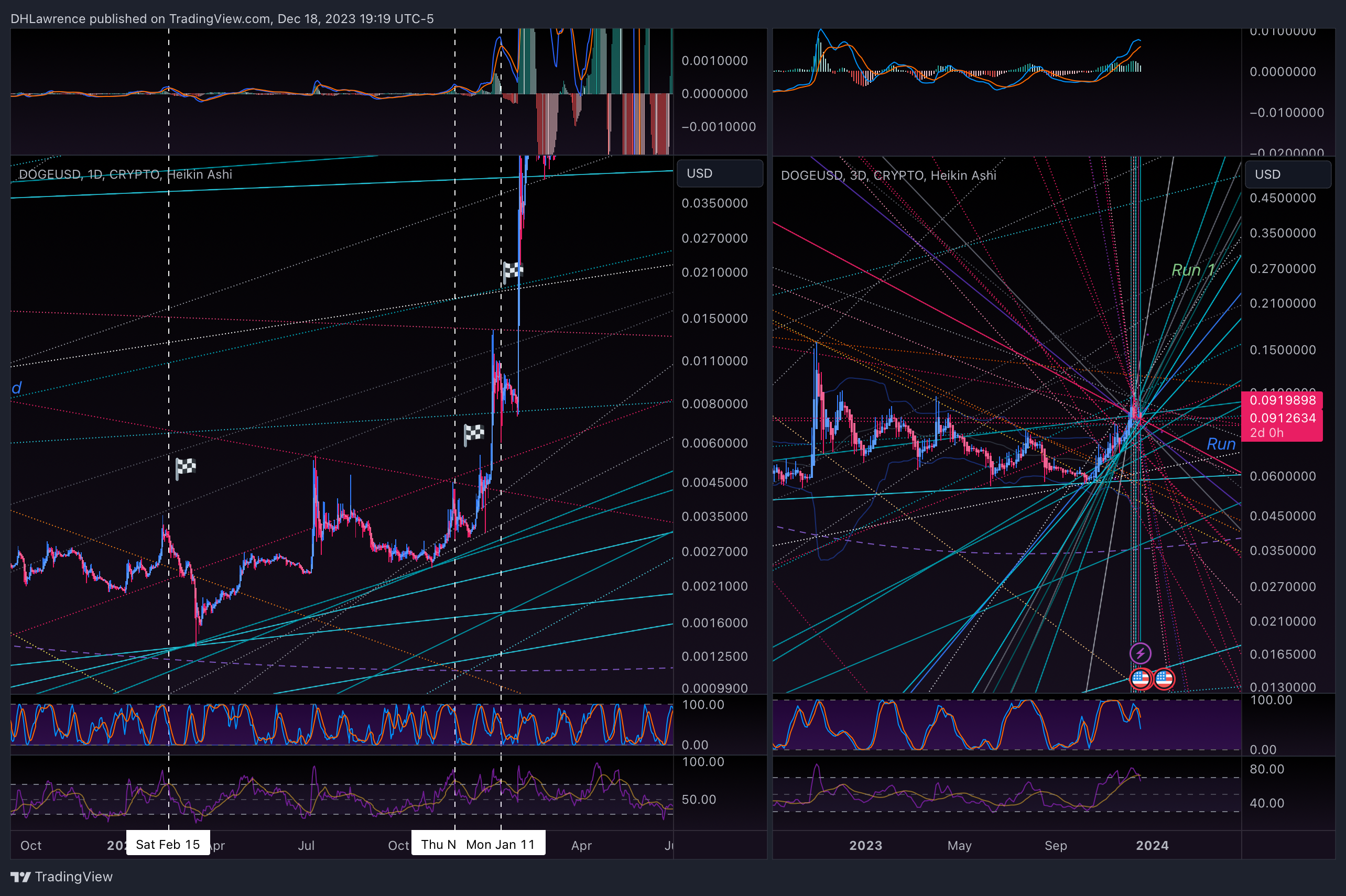
Task: Click the 'Sat Feb 15' date label
Action: click(168, 844)
